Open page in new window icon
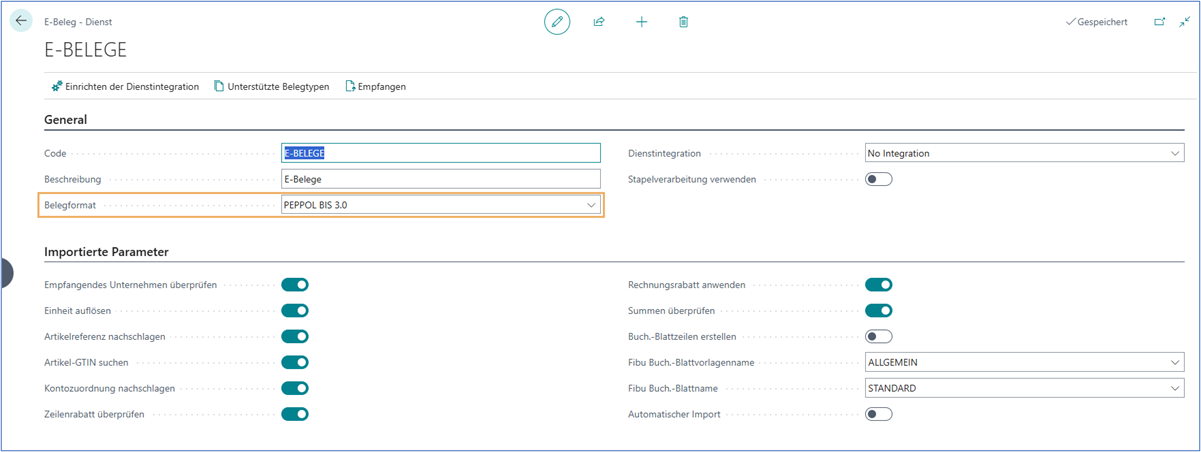The width and height of the screenshot is (1201, 452). pyautogui.click(x=1160, y=21)
